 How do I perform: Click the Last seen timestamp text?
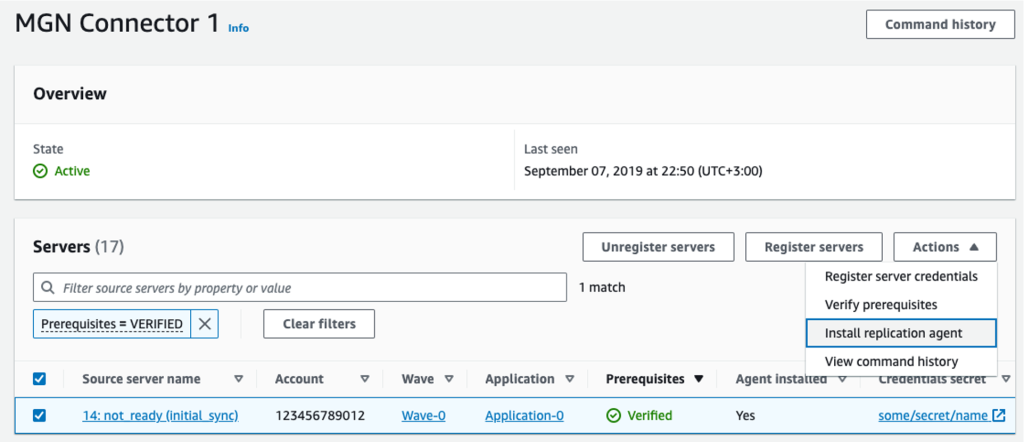(643, 172)
